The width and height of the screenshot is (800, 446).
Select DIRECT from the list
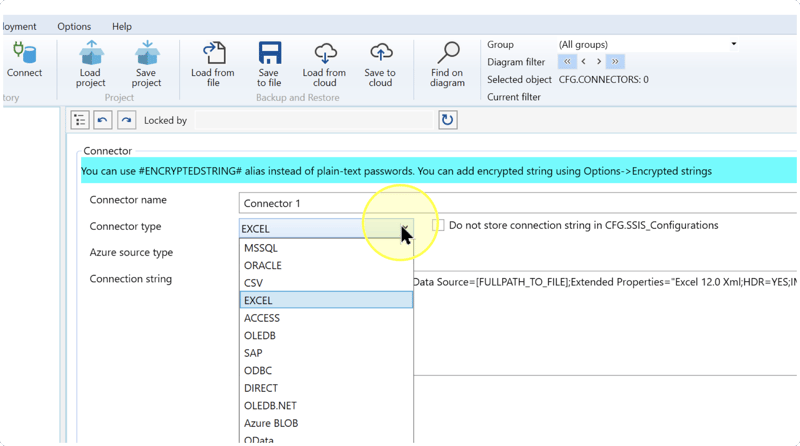pos(326,388)
